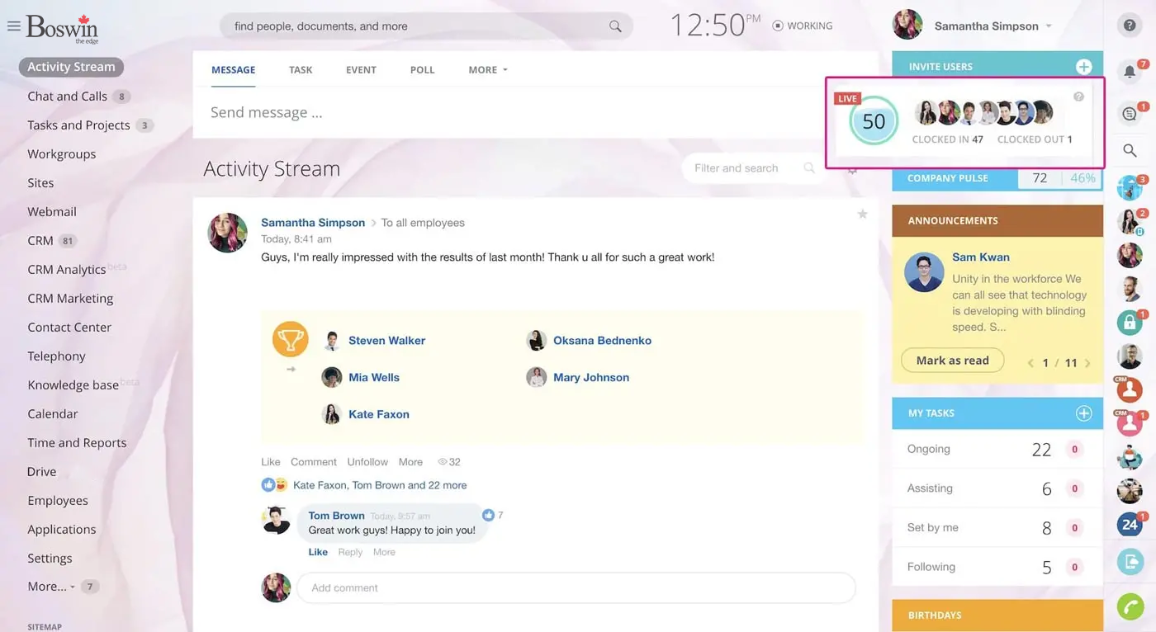The width and height of the screenshot is (1156, 632).
Task: Click in the Send message field
Action: [509, 112]
